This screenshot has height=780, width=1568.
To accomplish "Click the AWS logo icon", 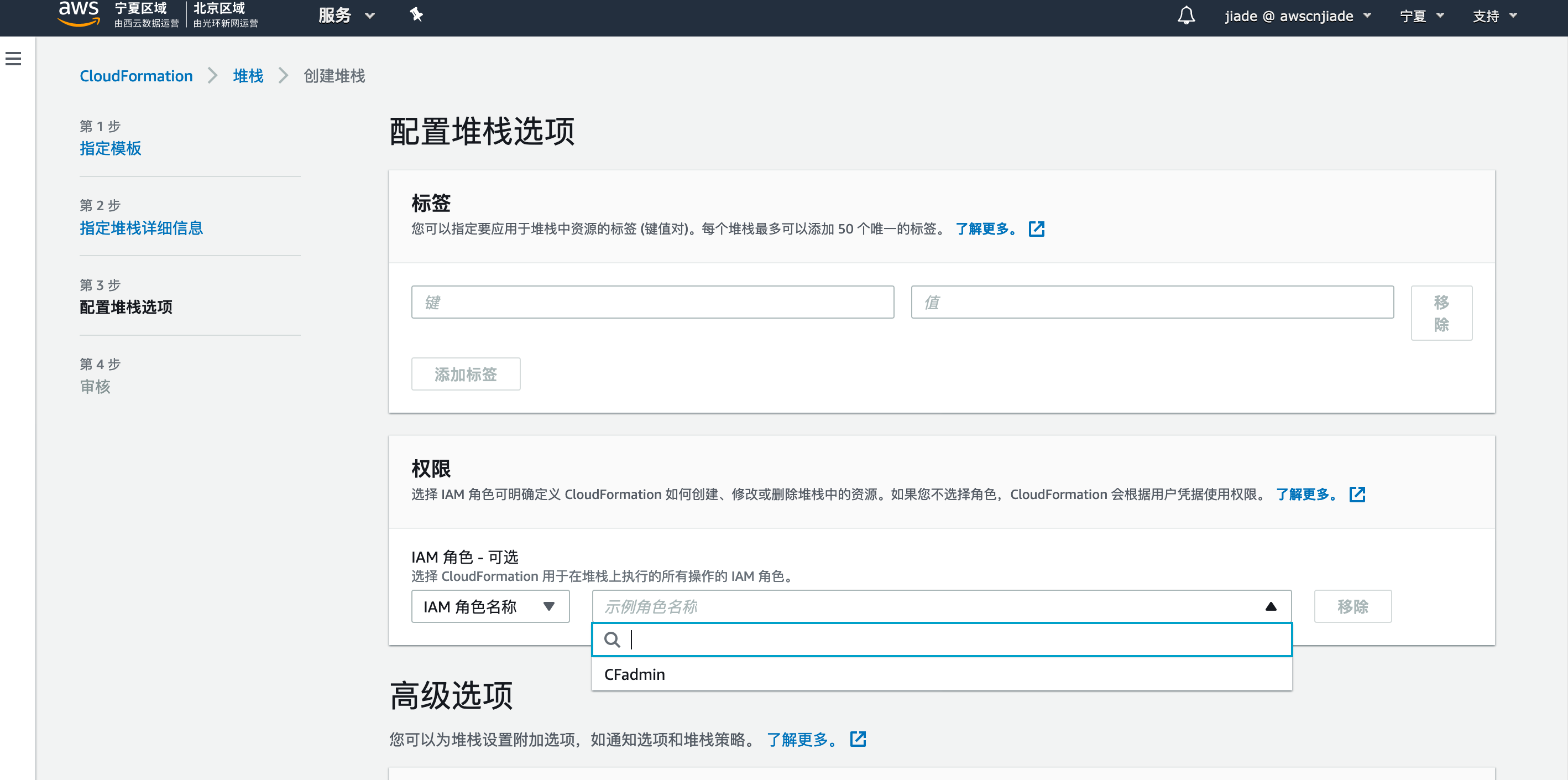I will point(78,13).
